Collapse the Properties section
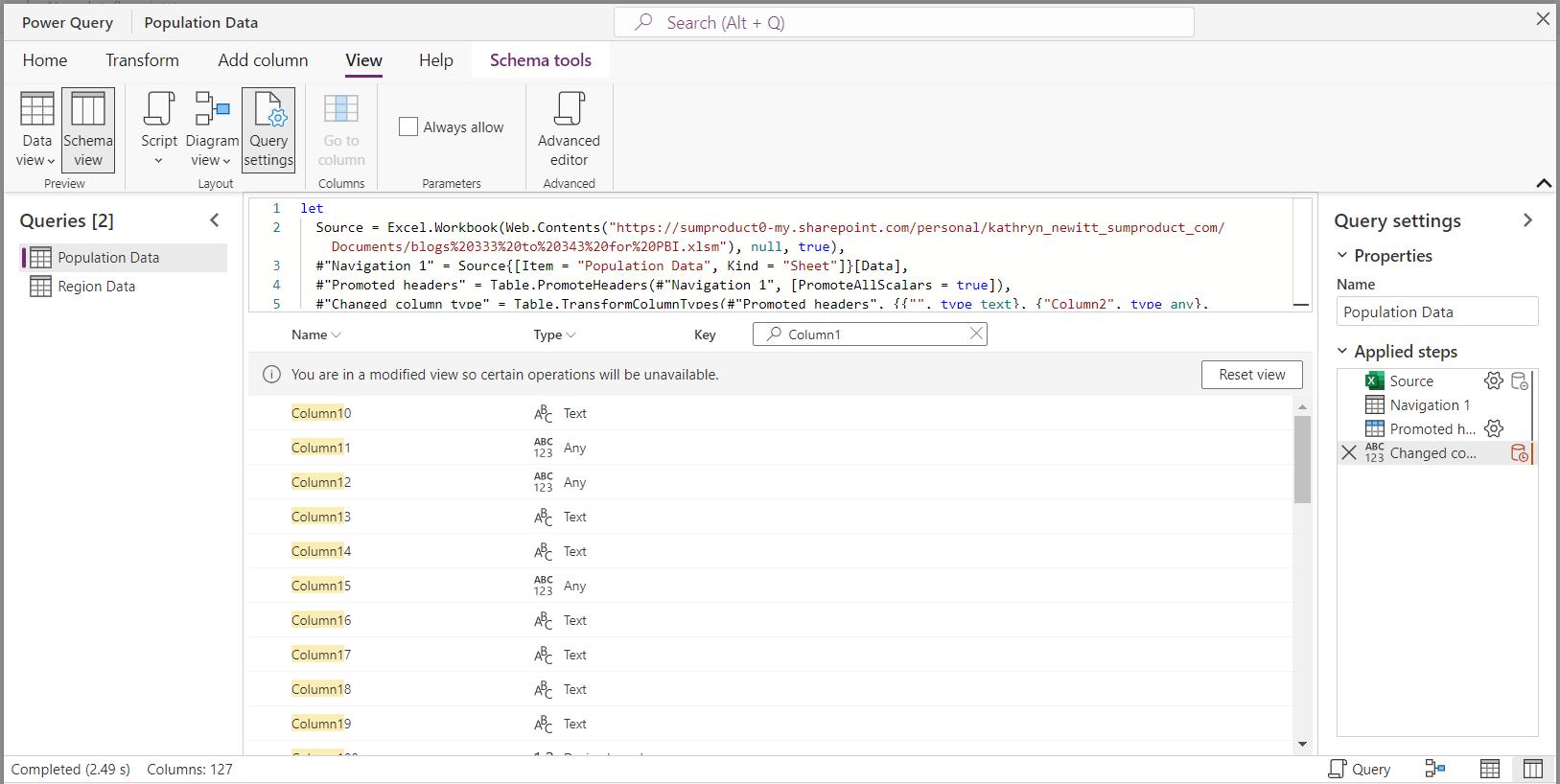This screenshot has width=1560, height=784. point(1342,256)
